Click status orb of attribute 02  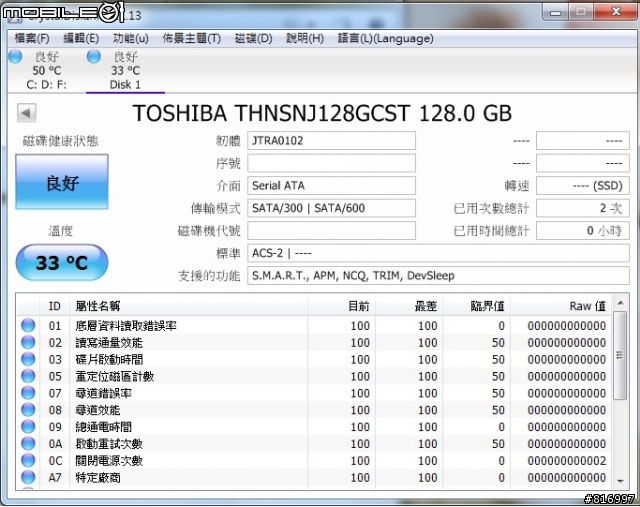point(28,342)
